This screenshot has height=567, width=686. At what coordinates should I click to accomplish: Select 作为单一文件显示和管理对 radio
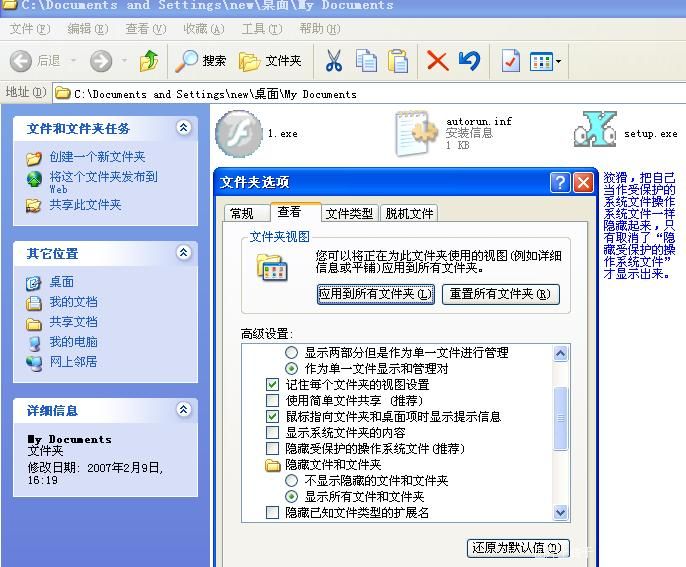pyautogui.click(x=291, y=368)
